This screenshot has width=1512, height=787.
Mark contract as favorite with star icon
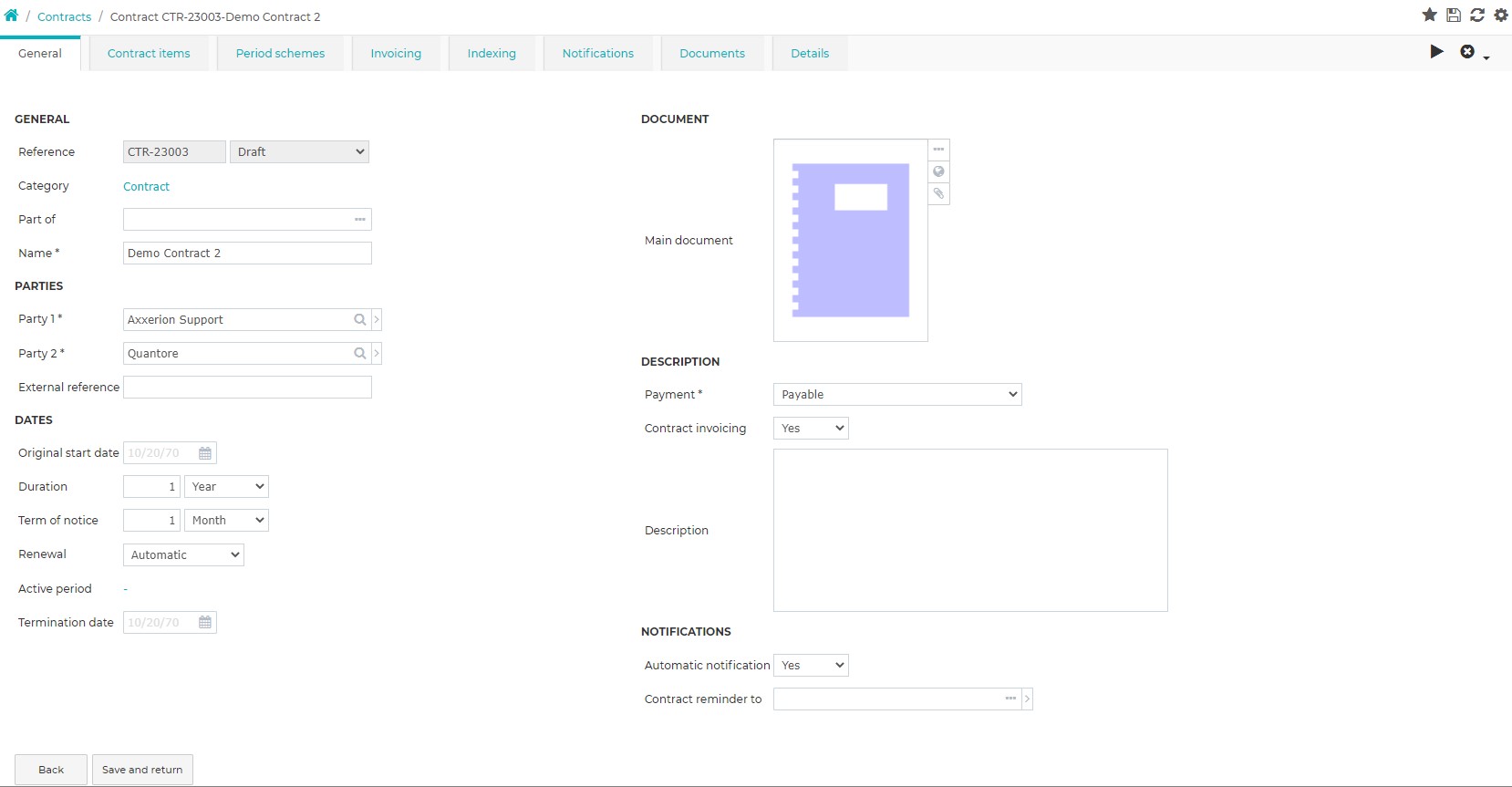pyautogui.click(x=1430, y=15)
